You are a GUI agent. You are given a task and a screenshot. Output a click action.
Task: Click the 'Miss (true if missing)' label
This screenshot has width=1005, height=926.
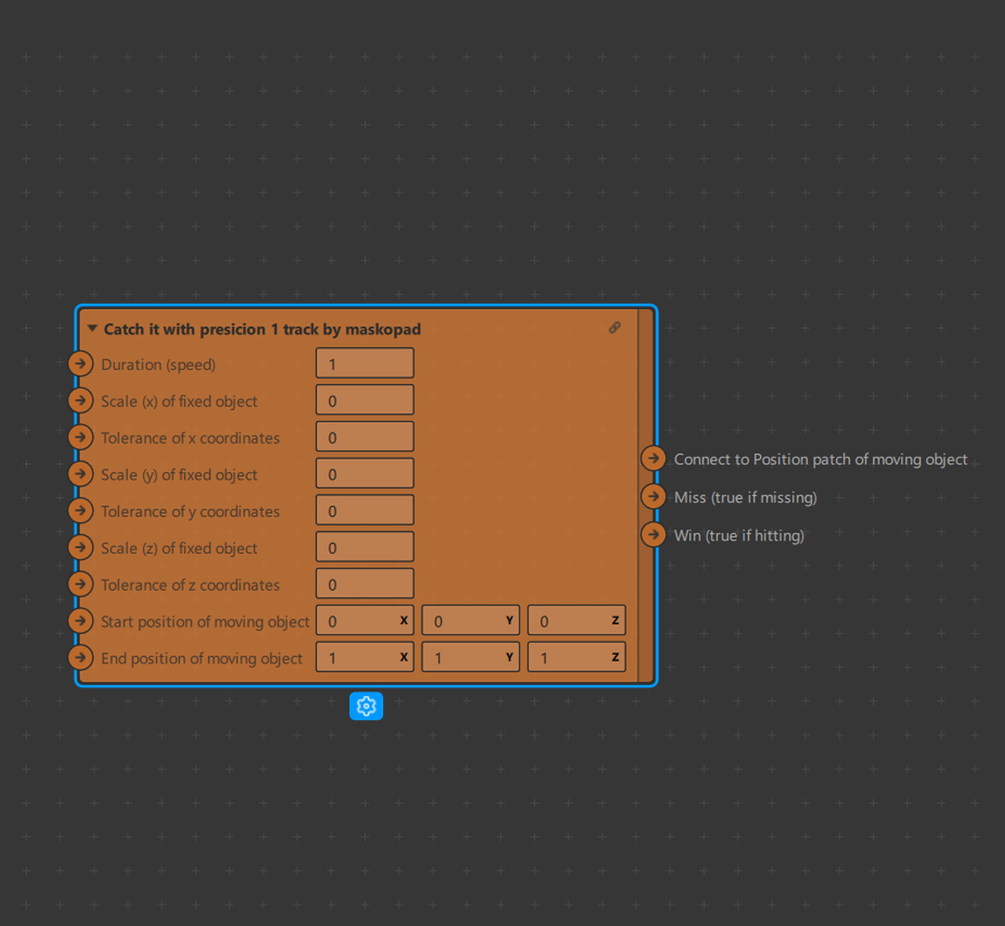click(x=745, y=497)
